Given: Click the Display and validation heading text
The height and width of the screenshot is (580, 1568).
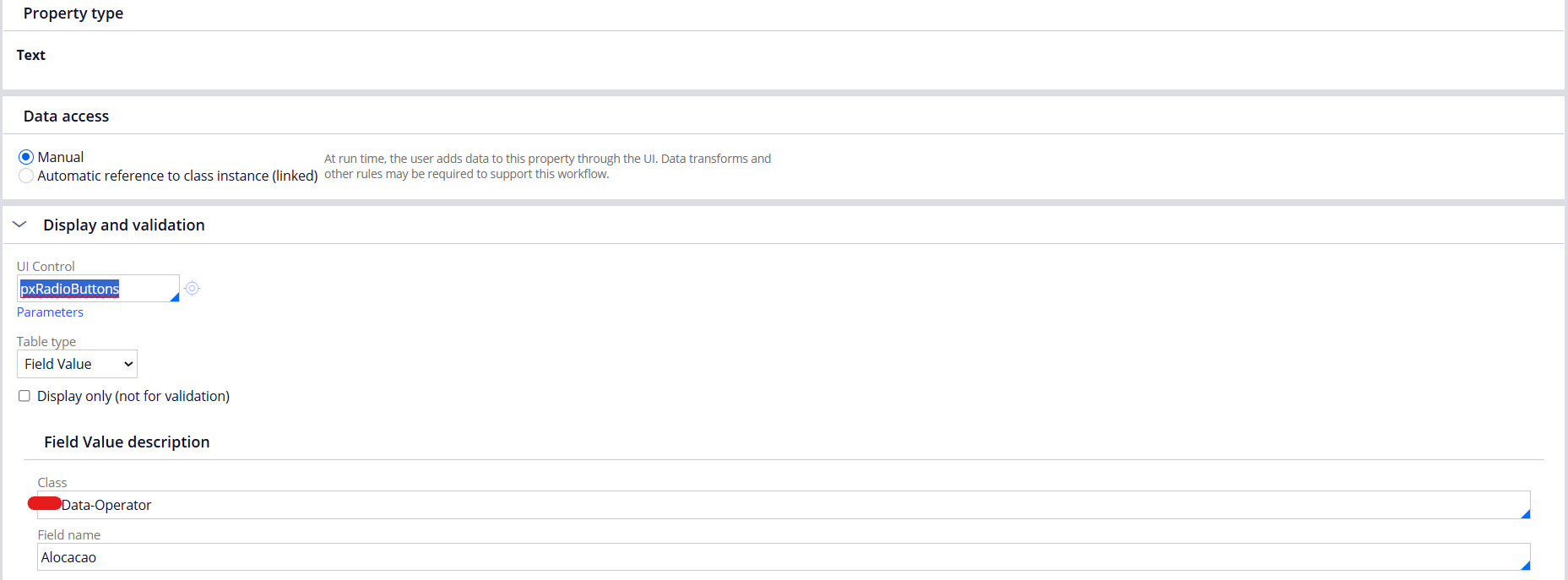Looking at the screenshot, I should click(124, 225).
